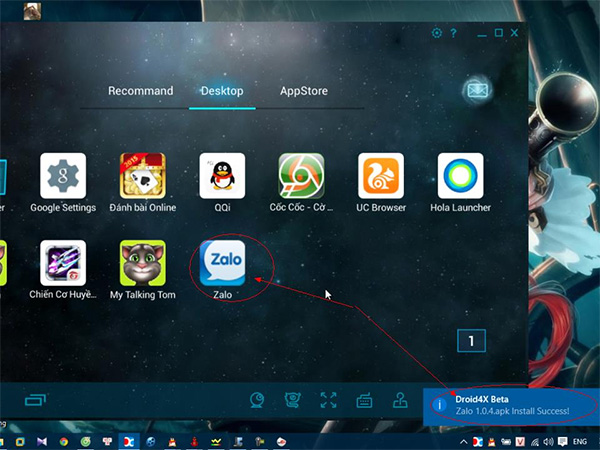Viewport: 600px width, 450px height.
Task: Switch to the Recommand tab
Action: pyautogui.click(x=140, y=91)
